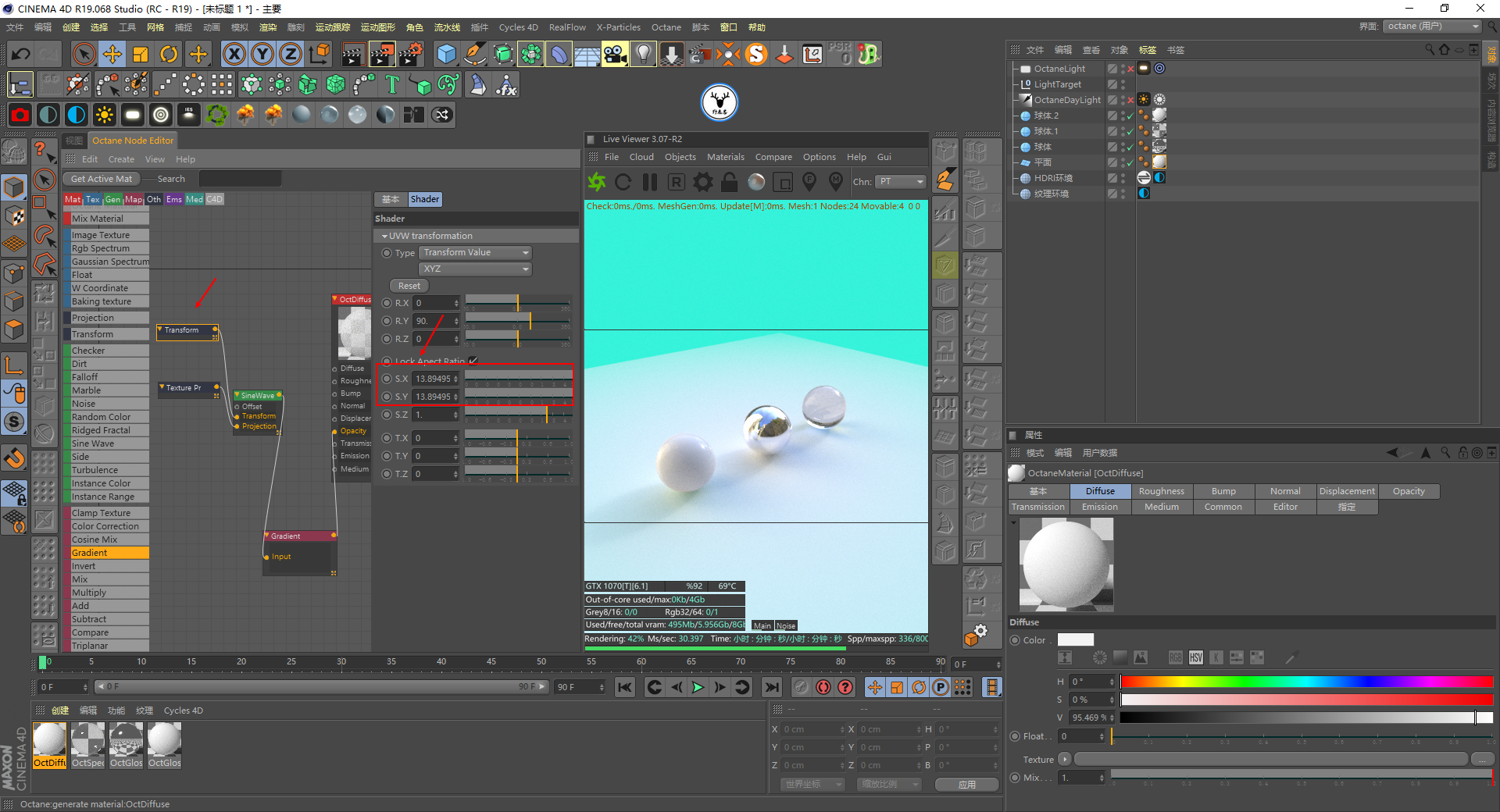Click the Color radio button in Diffuse
This screenshot has width=1500, height=812.
[x=1015, y=640]
